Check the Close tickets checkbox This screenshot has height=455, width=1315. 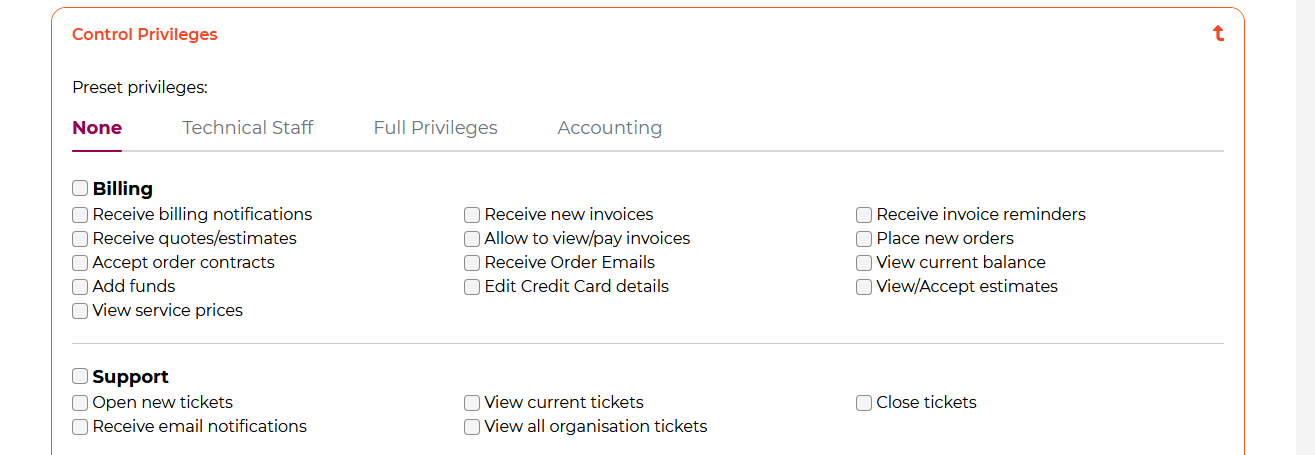pos(864,402)
